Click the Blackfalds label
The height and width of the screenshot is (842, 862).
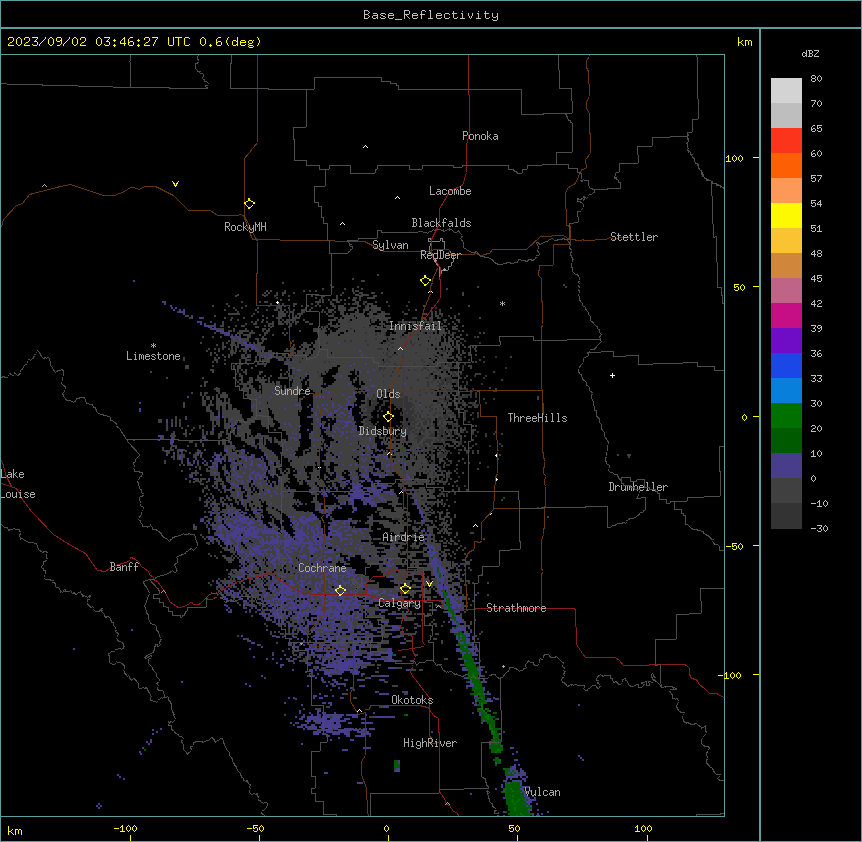click(x=441, y=223)
